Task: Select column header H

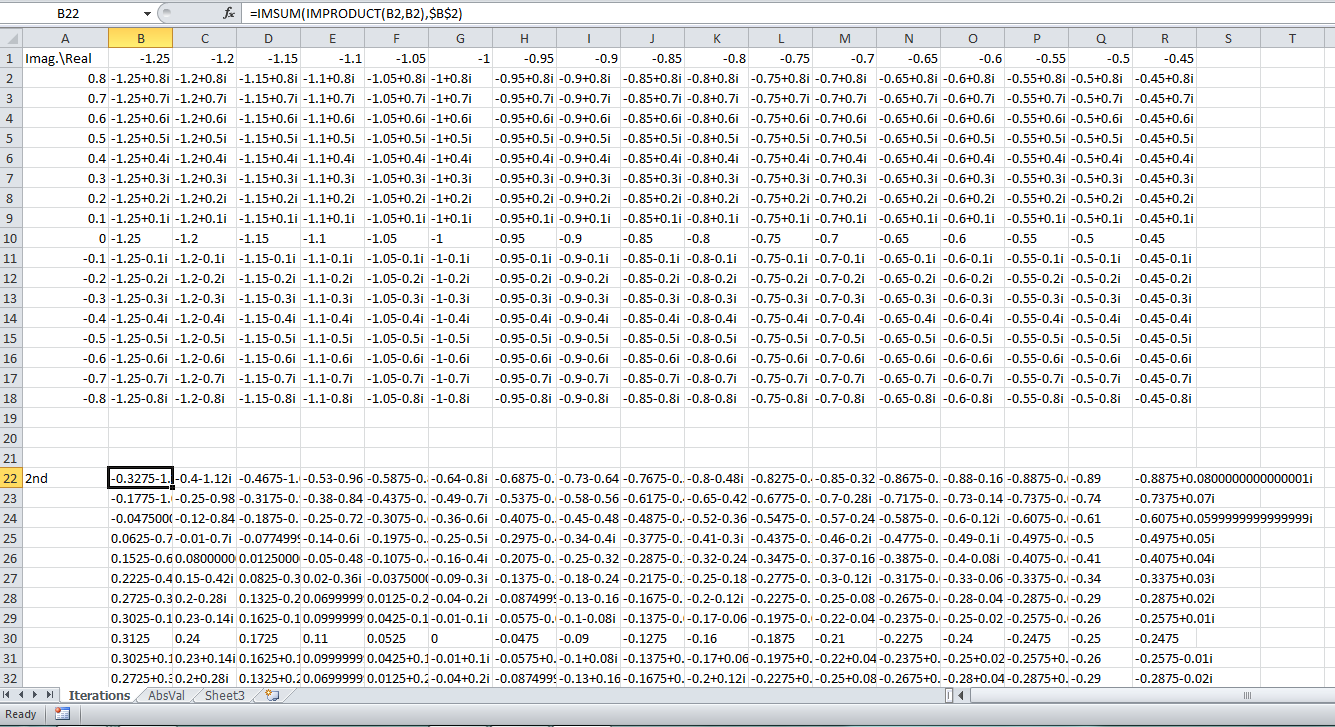Action: [523, 37]
